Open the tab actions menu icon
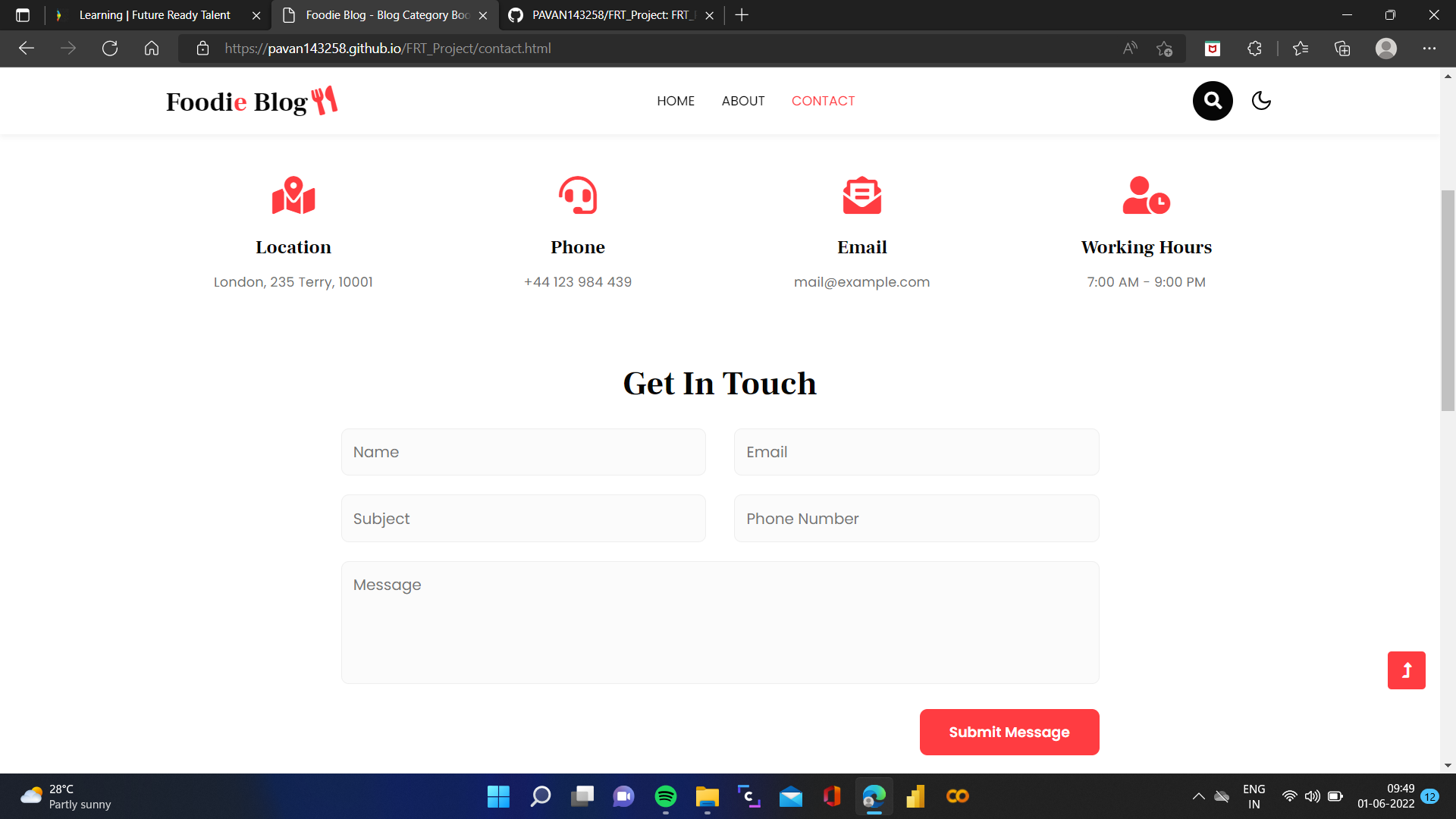This screenshot has width=1456, height=819. 23,15
